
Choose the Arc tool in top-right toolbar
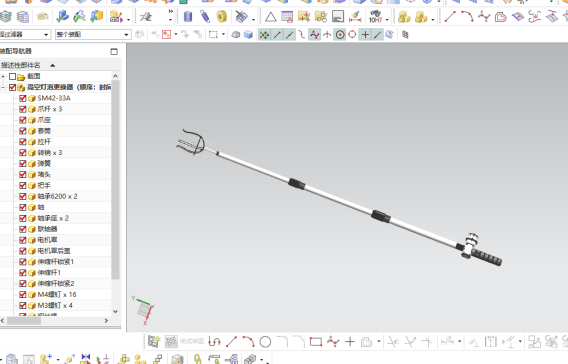coord(467,17)
